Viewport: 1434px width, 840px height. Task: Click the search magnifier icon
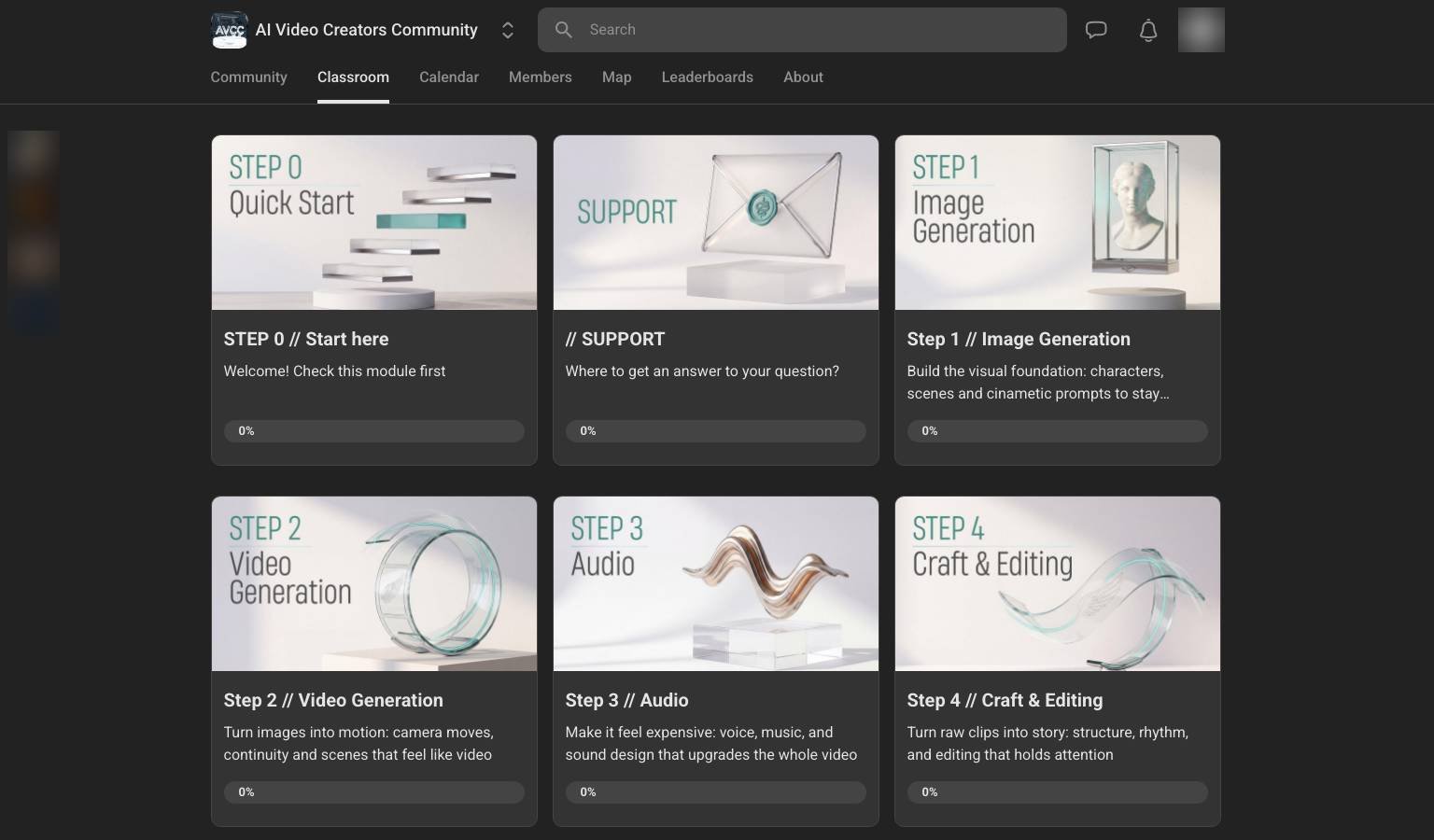[564, 30]
